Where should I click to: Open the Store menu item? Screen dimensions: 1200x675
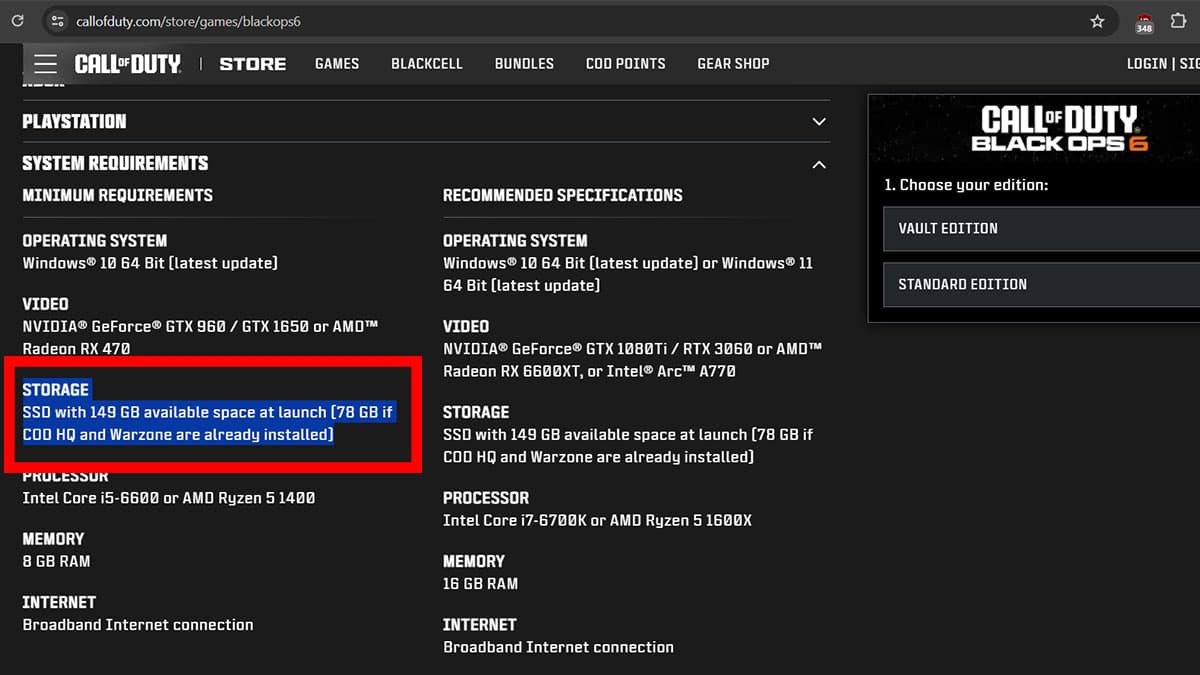(x=252, y=63)
